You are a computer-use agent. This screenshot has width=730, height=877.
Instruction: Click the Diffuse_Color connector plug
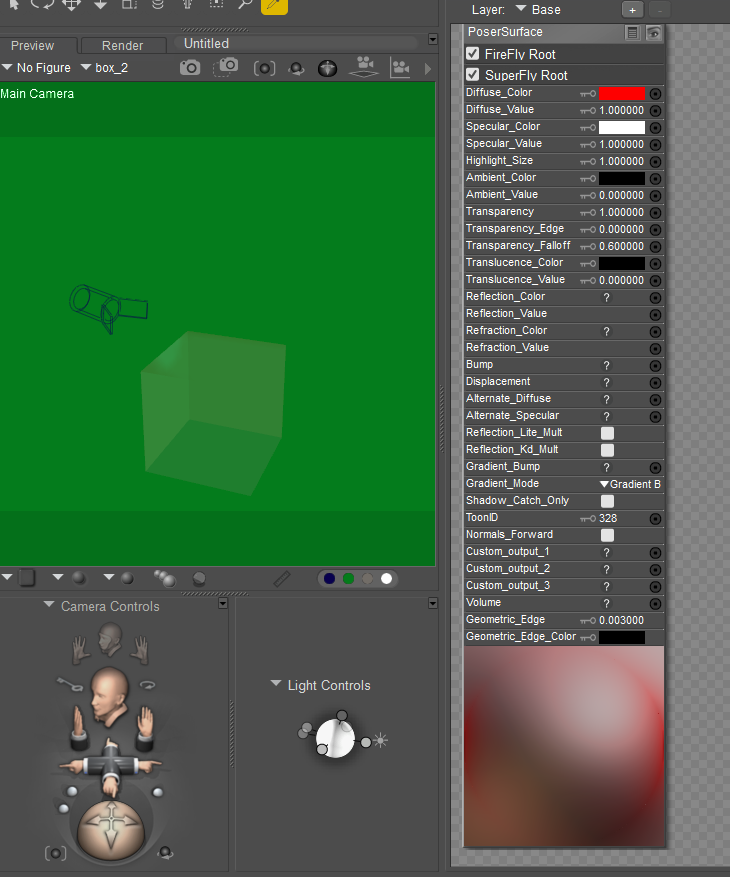coord(656,94)
